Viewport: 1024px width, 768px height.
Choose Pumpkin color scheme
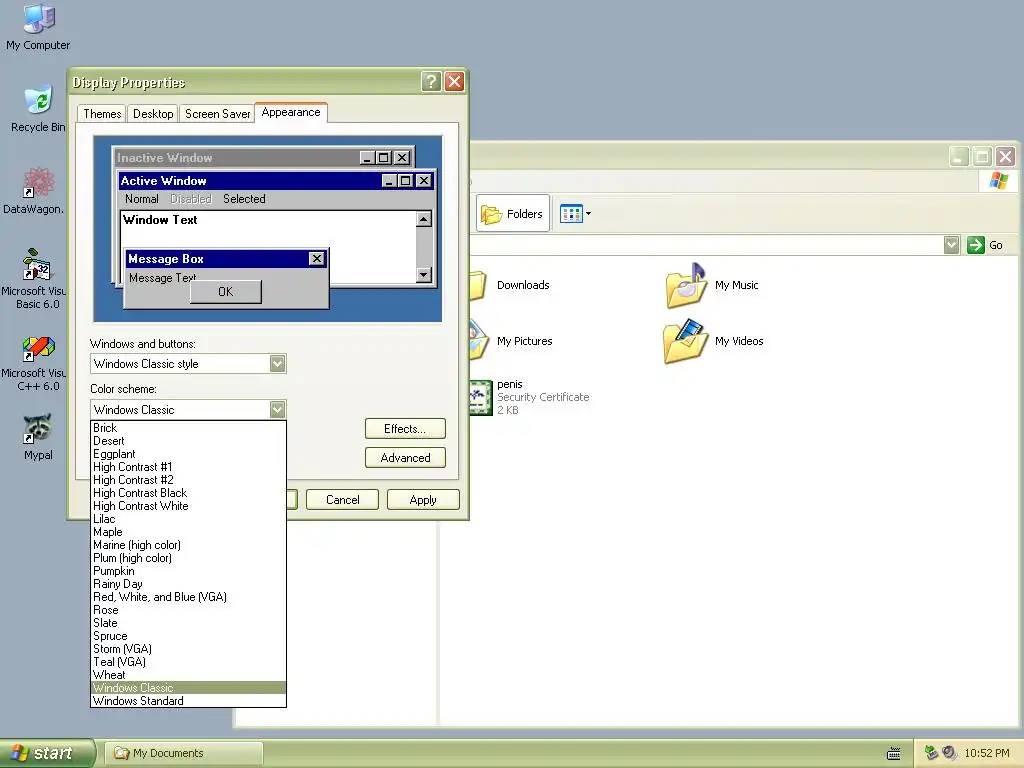(x=188, y=571)
